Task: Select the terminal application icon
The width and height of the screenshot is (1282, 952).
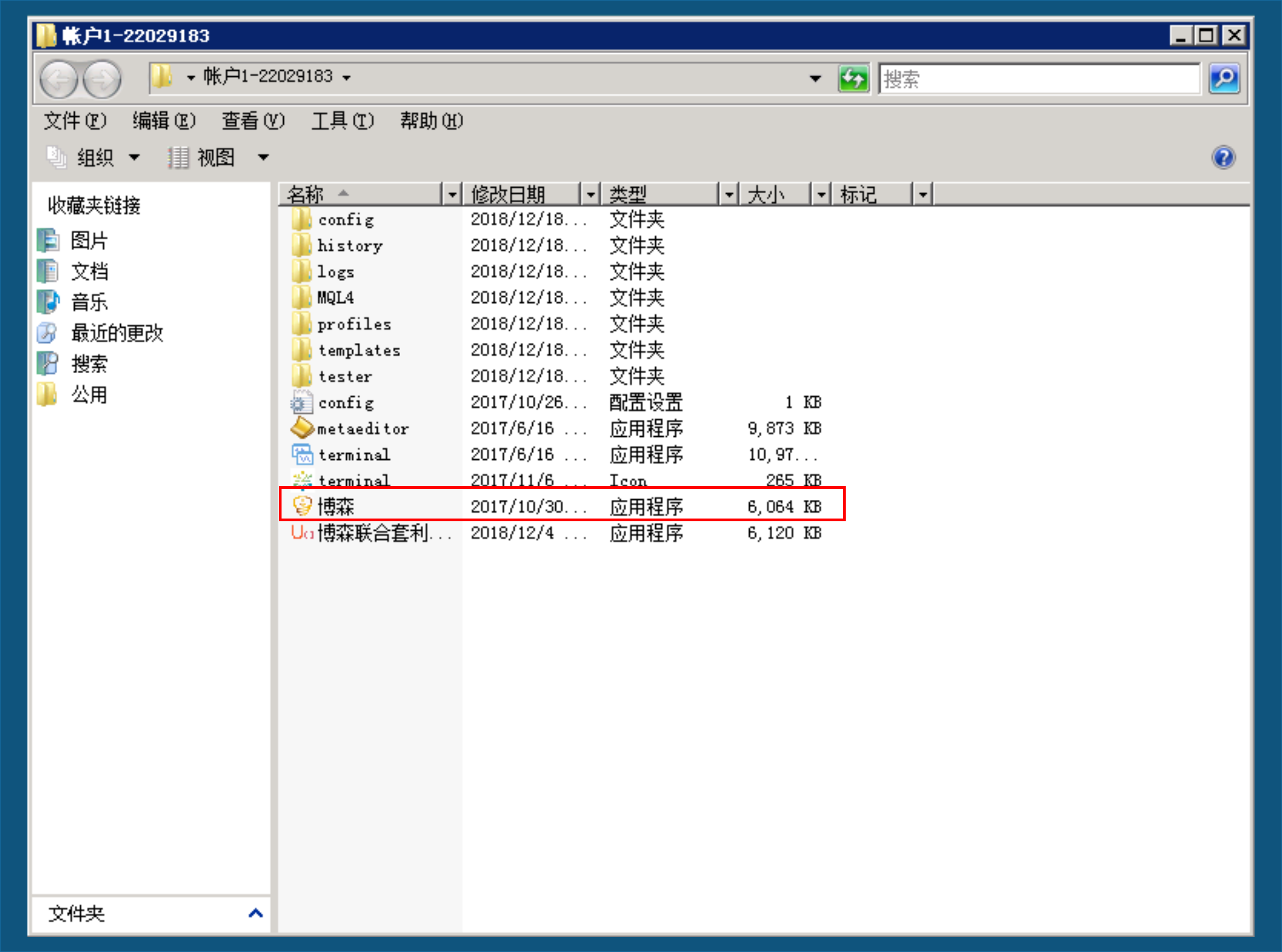Action: point(301,455)
